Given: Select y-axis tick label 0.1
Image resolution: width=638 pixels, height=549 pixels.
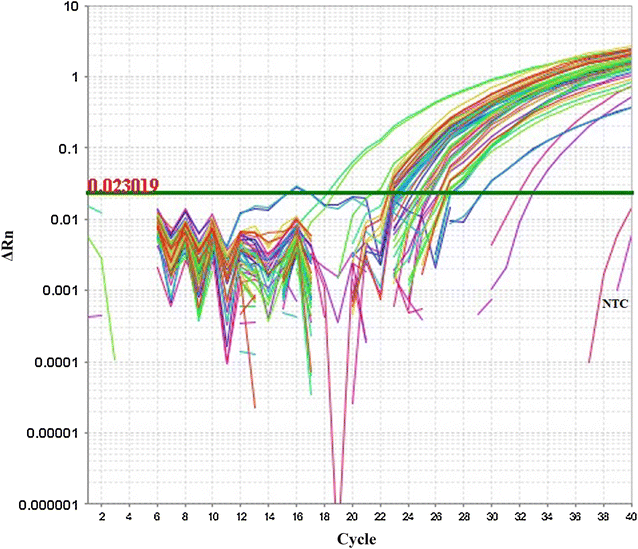Looking at the screenshot, I should [x=68, y=148].
